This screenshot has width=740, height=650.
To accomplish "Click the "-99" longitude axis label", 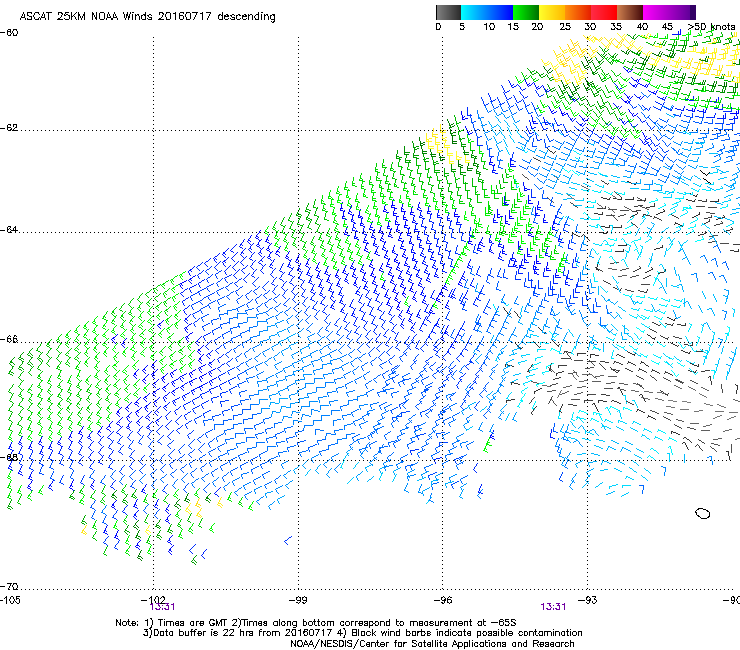I will point(298,600).
